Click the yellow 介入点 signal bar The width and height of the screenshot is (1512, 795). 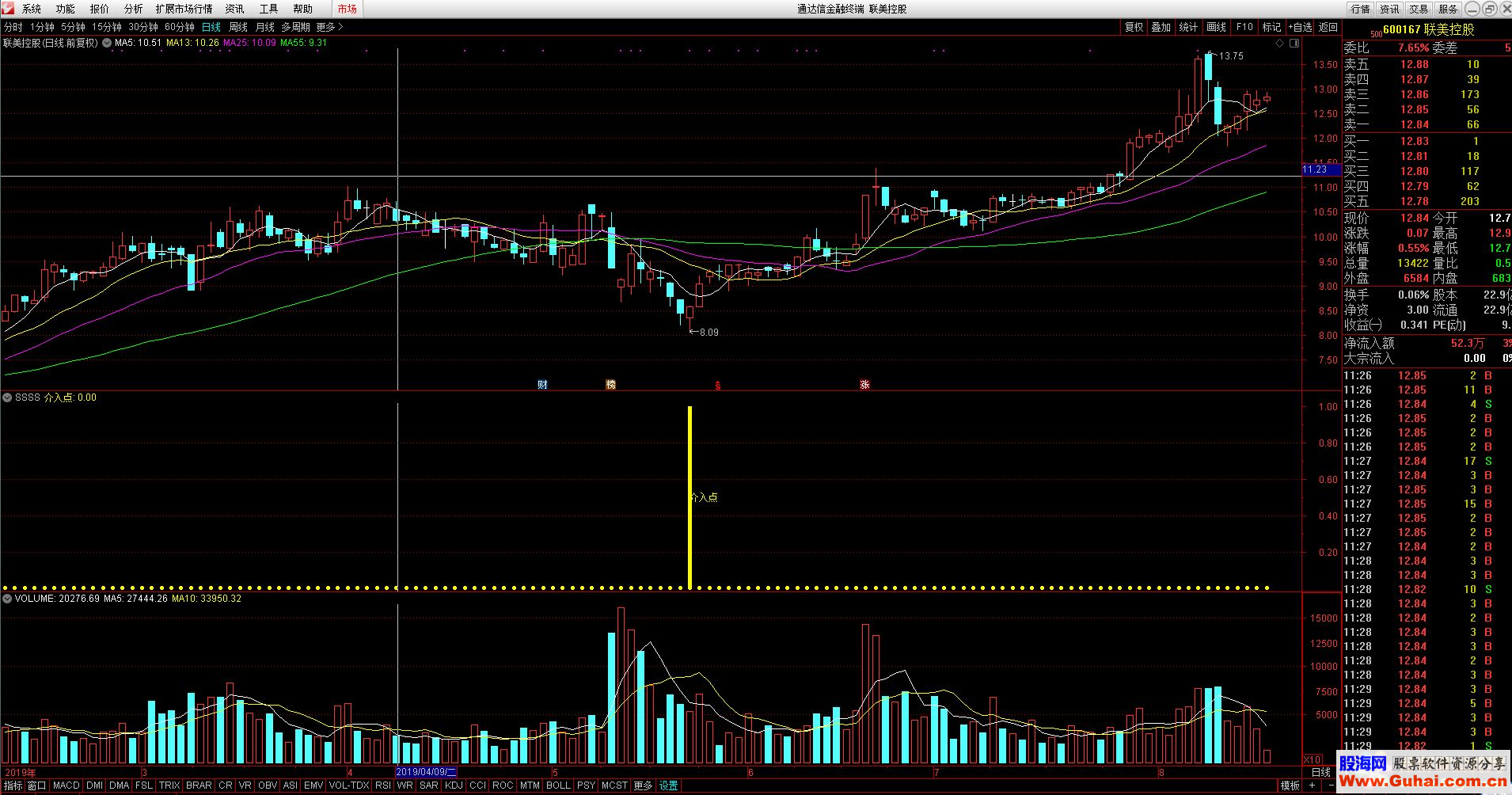(690, 497)
